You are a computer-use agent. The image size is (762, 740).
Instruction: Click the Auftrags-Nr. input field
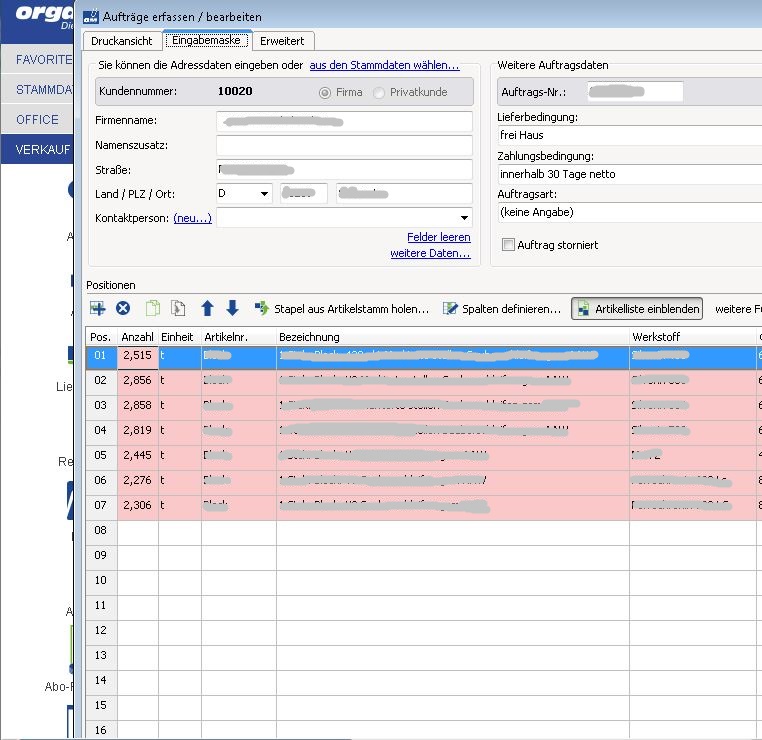point(635,92)
